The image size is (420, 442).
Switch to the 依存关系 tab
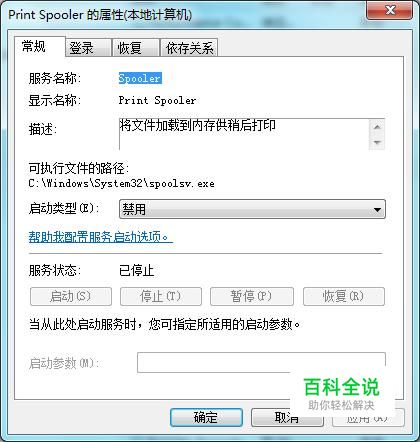coord(189,48)
